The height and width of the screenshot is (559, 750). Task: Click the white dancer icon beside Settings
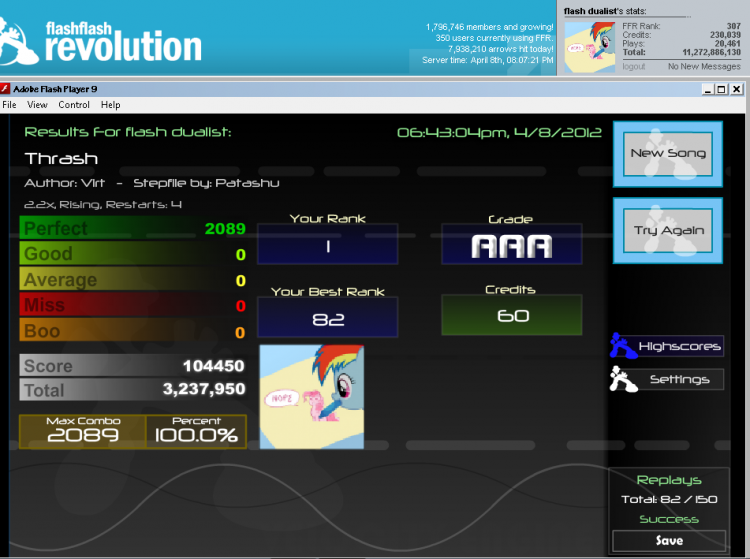pos(623,379)
